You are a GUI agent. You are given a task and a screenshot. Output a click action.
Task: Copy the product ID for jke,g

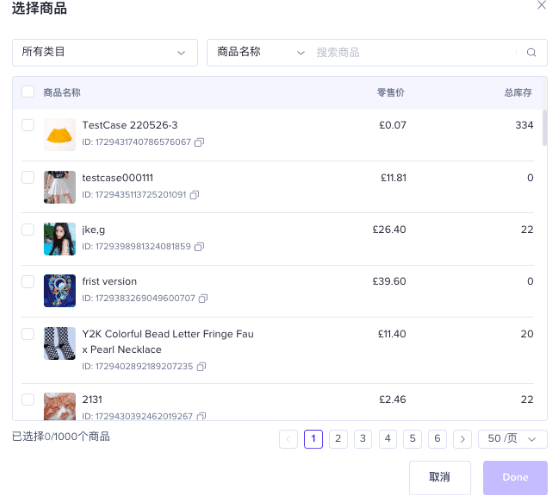tap(199, 246)
